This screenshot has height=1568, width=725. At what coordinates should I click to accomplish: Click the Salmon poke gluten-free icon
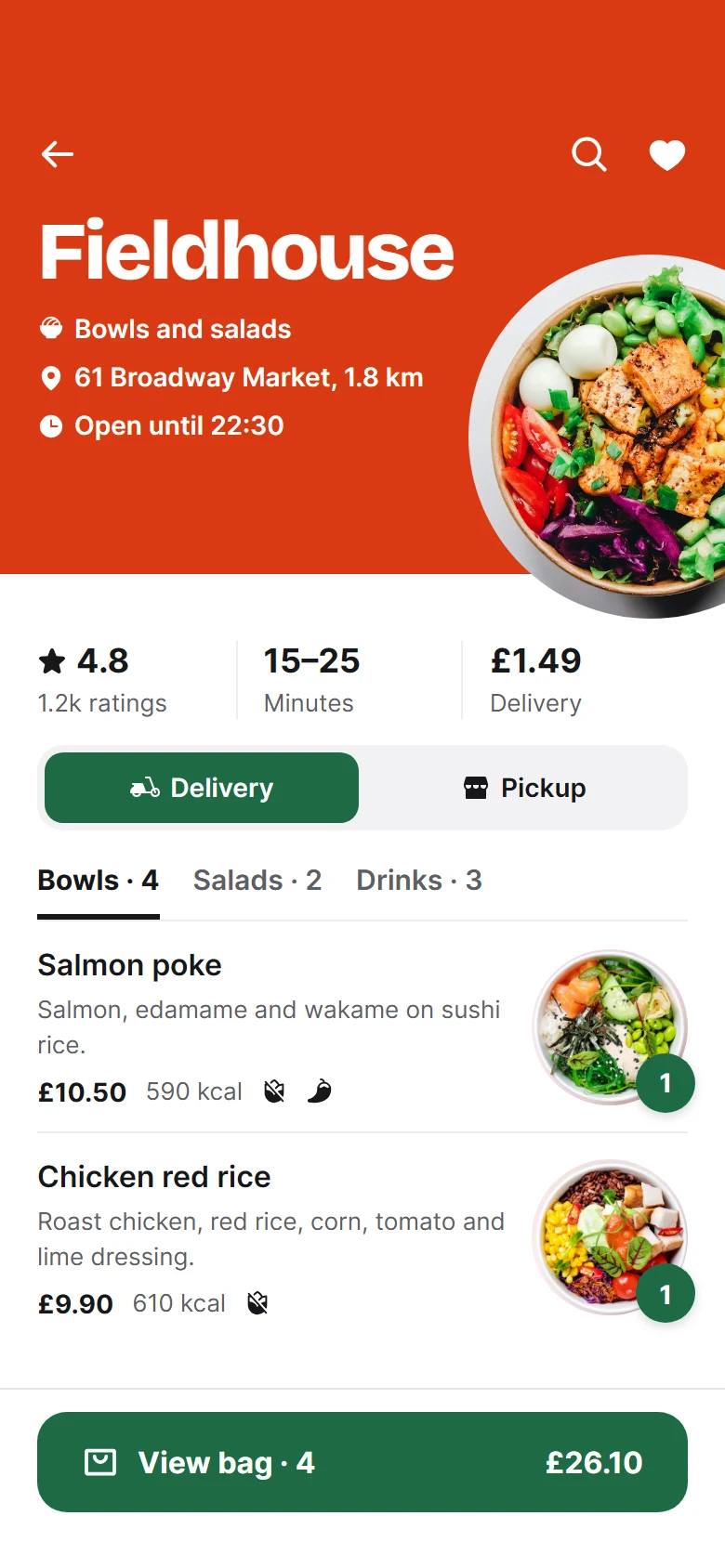(x=274, y=1091)
